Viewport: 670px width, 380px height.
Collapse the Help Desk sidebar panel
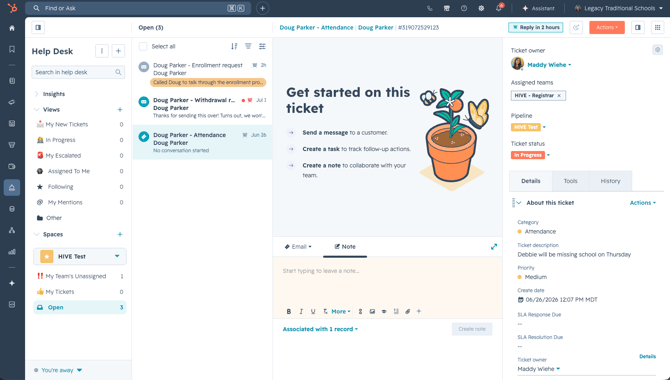coord(38,27)
